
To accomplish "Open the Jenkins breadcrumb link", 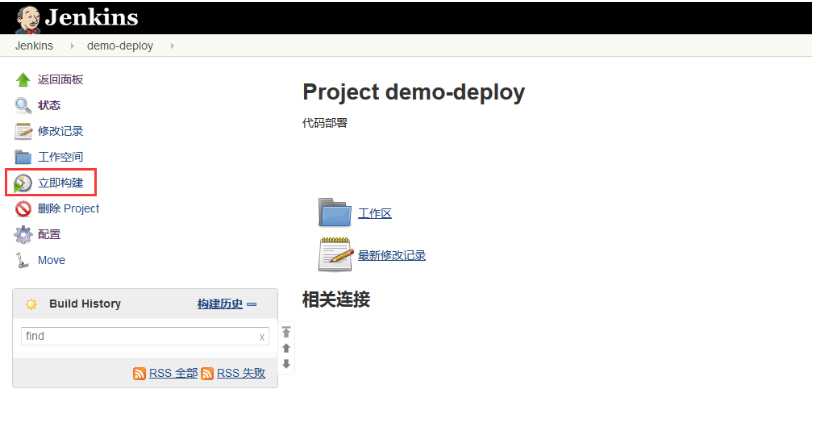I will [34, 46].
